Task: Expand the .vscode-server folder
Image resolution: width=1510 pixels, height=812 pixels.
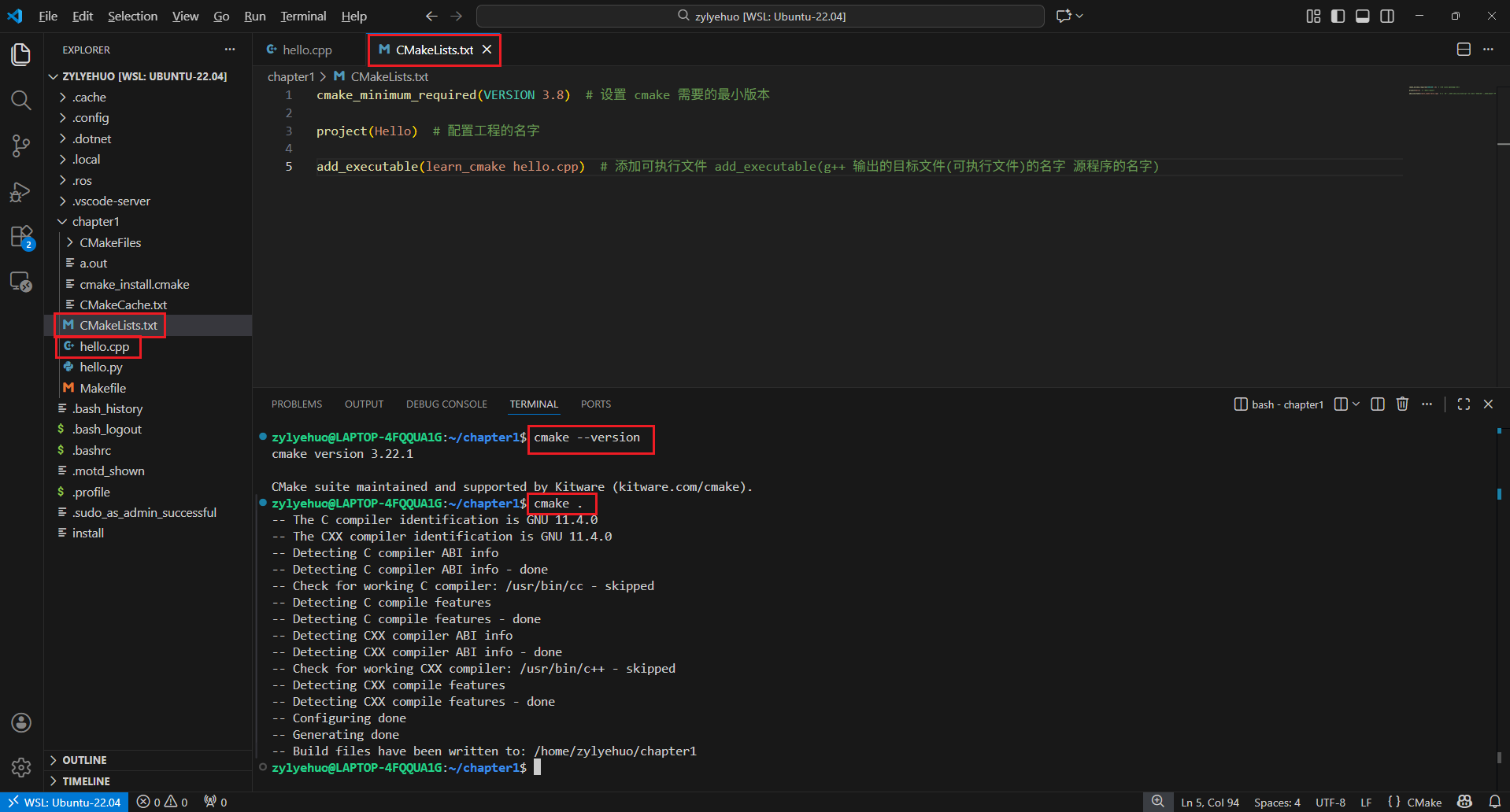Action: pyautogui.click(x=148, y=201)
